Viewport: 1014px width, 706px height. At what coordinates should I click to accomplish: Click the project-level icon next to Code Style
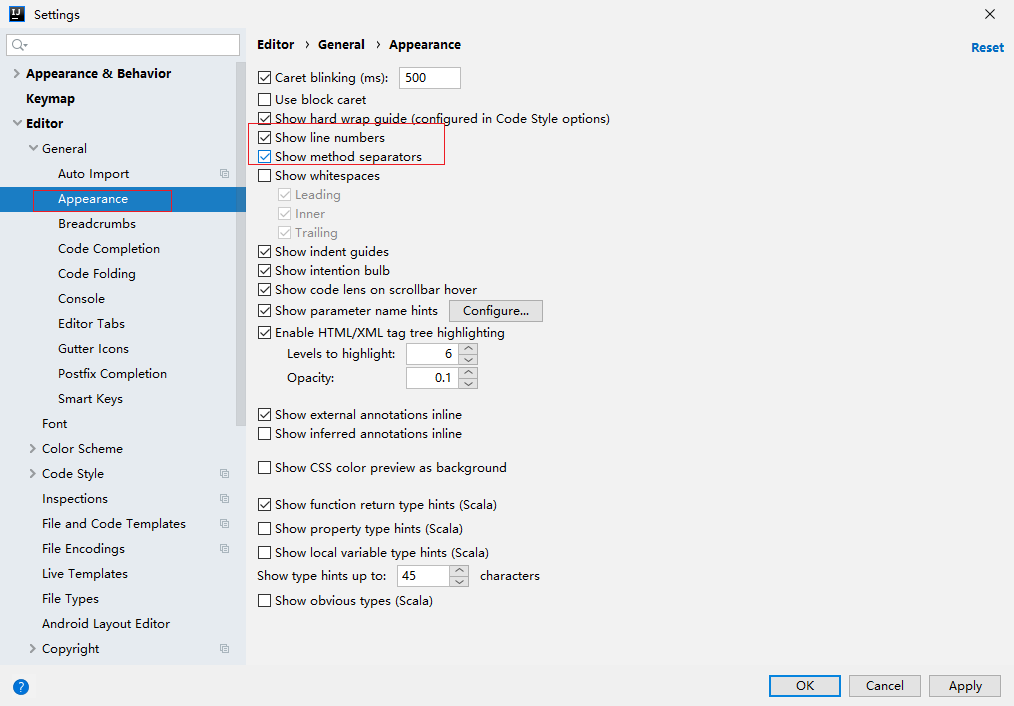click(224, 473)
